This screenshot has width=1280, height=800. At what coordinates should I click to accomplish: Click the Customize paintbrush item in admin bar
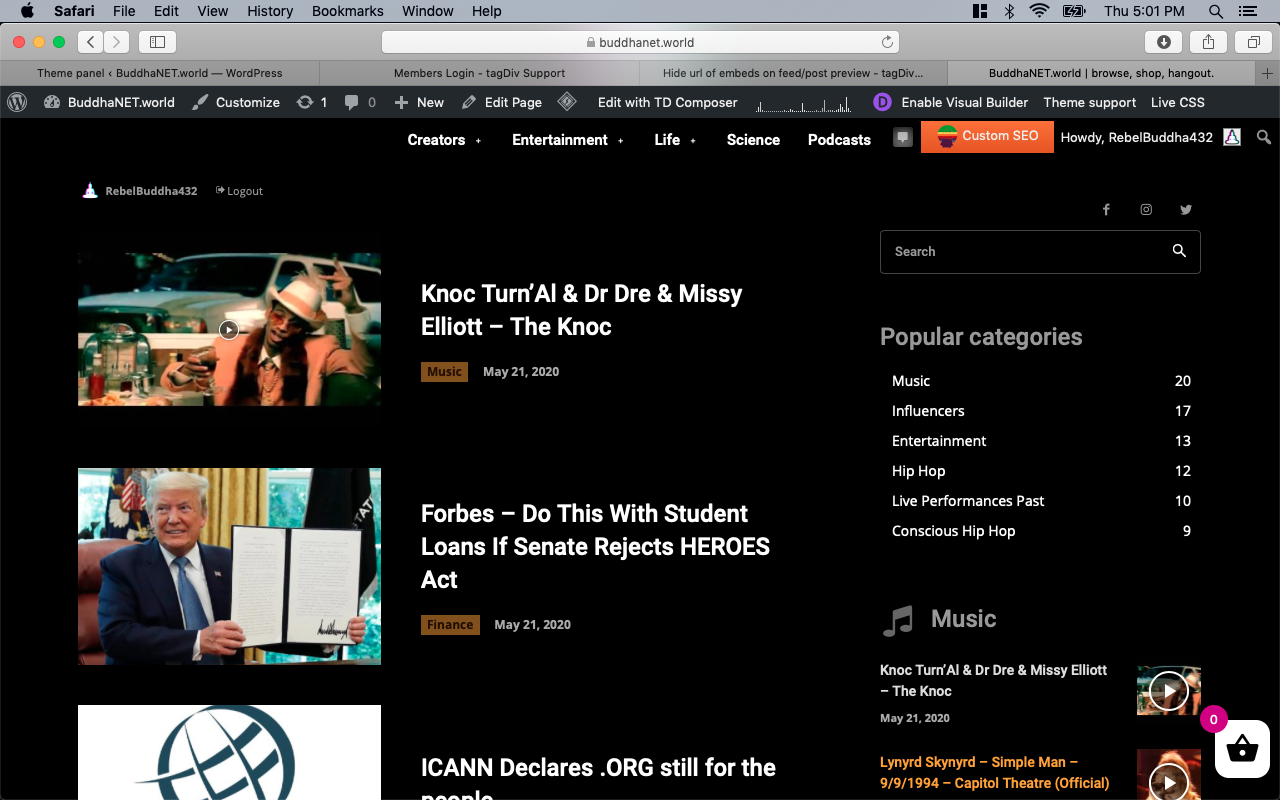tap(236, 102)
